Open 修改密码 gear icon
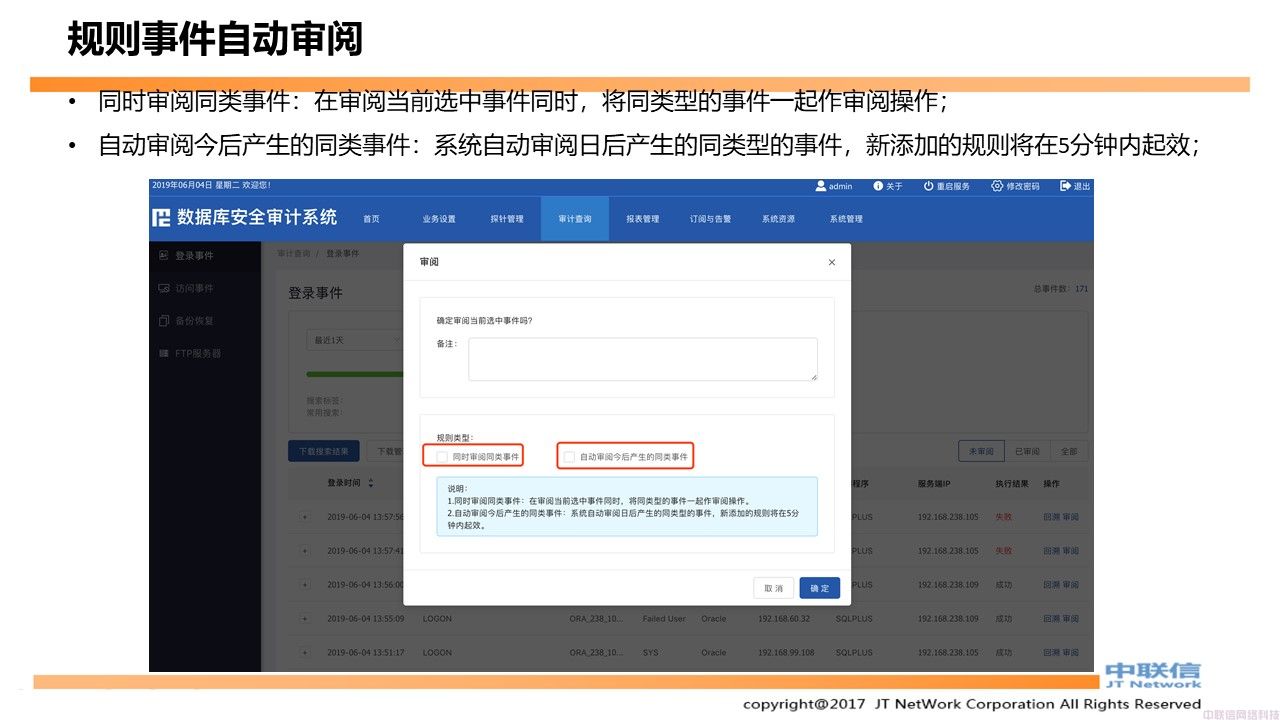This screenshot has width=1280, height=720. click(997, 186)
